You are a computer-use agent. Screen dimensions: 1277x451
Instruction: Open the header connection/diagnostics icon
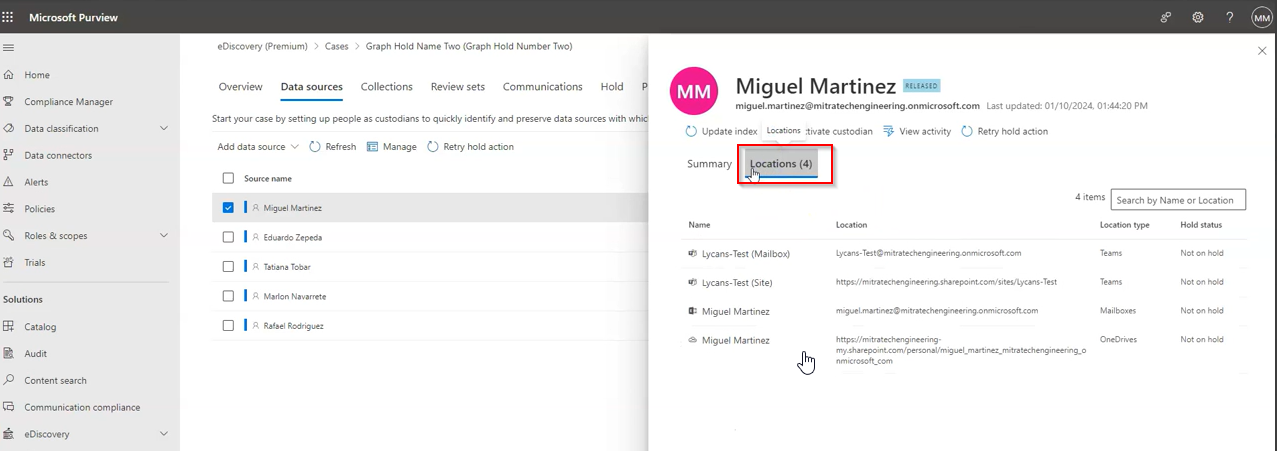[1166, 17]
